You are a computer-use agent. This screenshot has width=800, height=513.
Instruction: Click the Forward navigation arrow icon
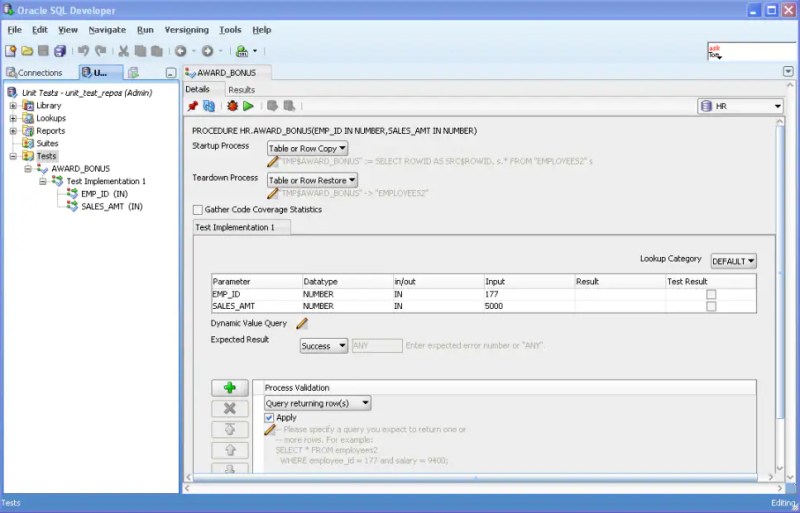[x=207, y=51]
